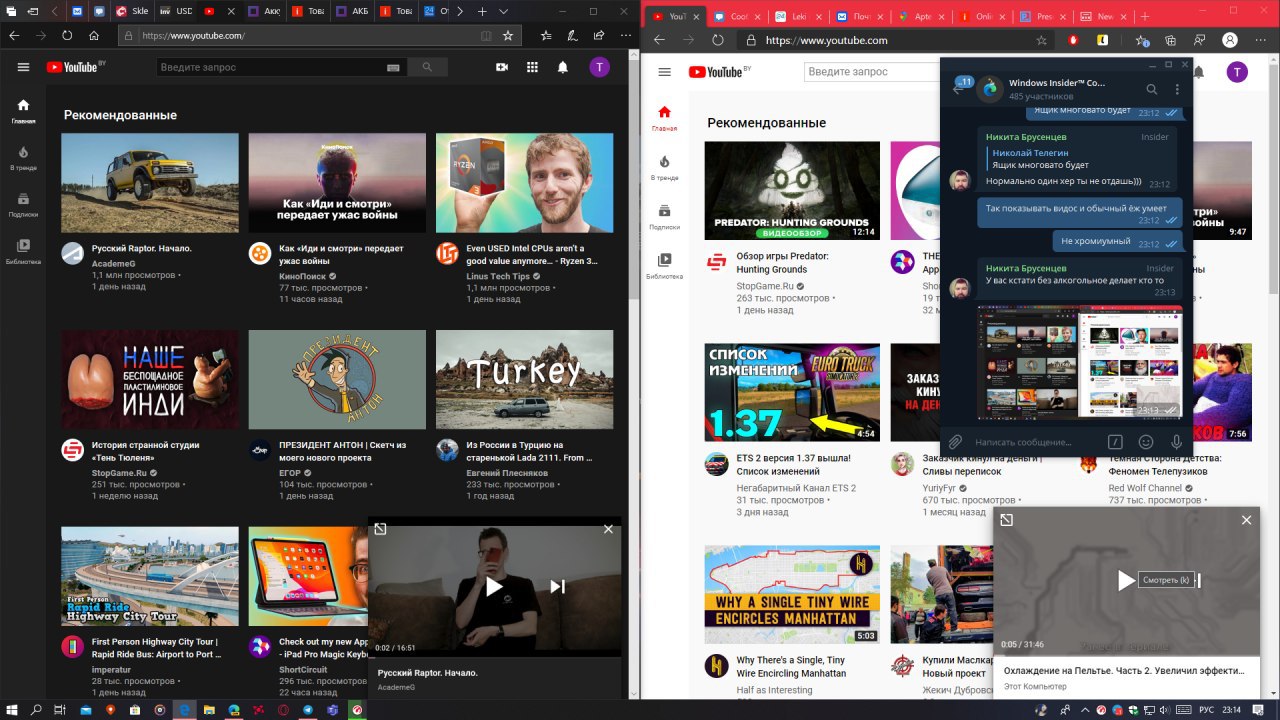The height and width of the screenshot is (720, 1280).
Task: Click bot command slash icon in Telegram
Action: tap(1116, 441)
